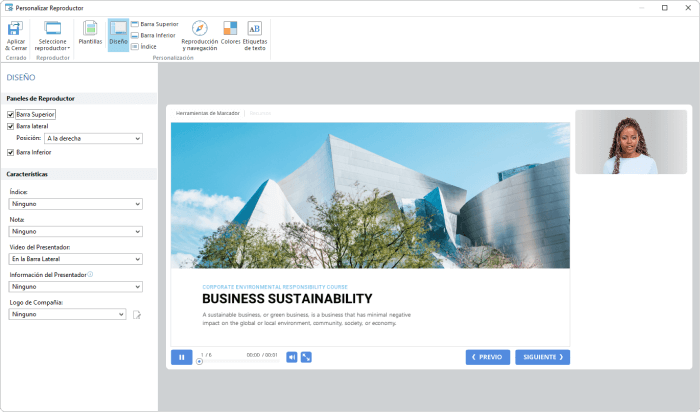
Task: Open the Información del Presentador dropdown
Action: pyautogui.click(x=75, y=287)
